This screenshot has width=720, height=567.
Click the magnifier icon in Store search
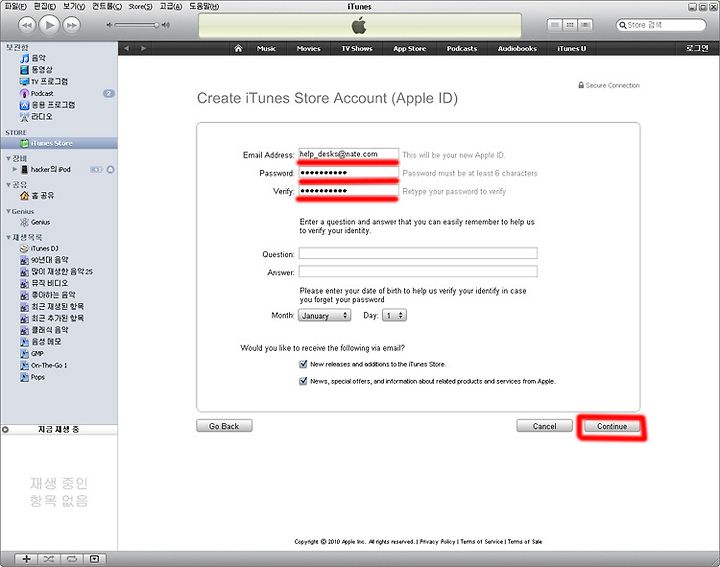point(622,25)
